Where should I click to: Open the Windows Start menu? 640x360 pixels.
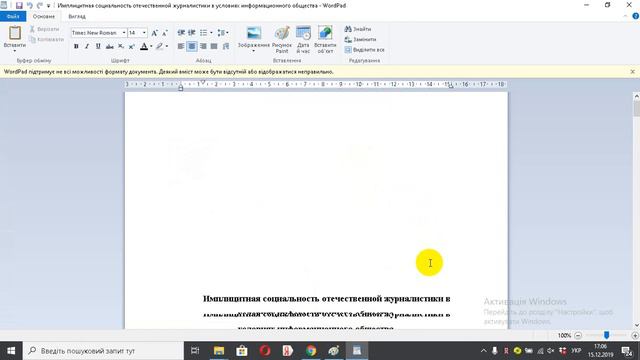point(11,351)
